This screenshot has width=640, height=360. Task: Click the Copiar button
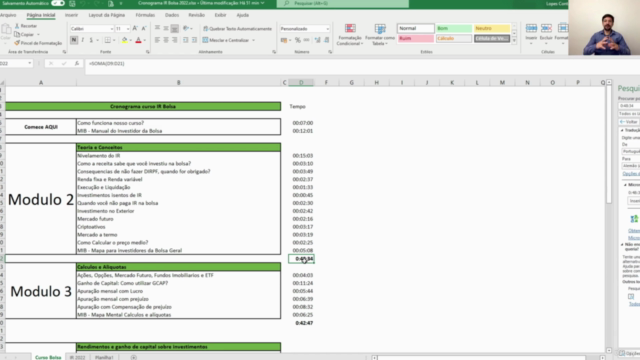pos(27,34)
